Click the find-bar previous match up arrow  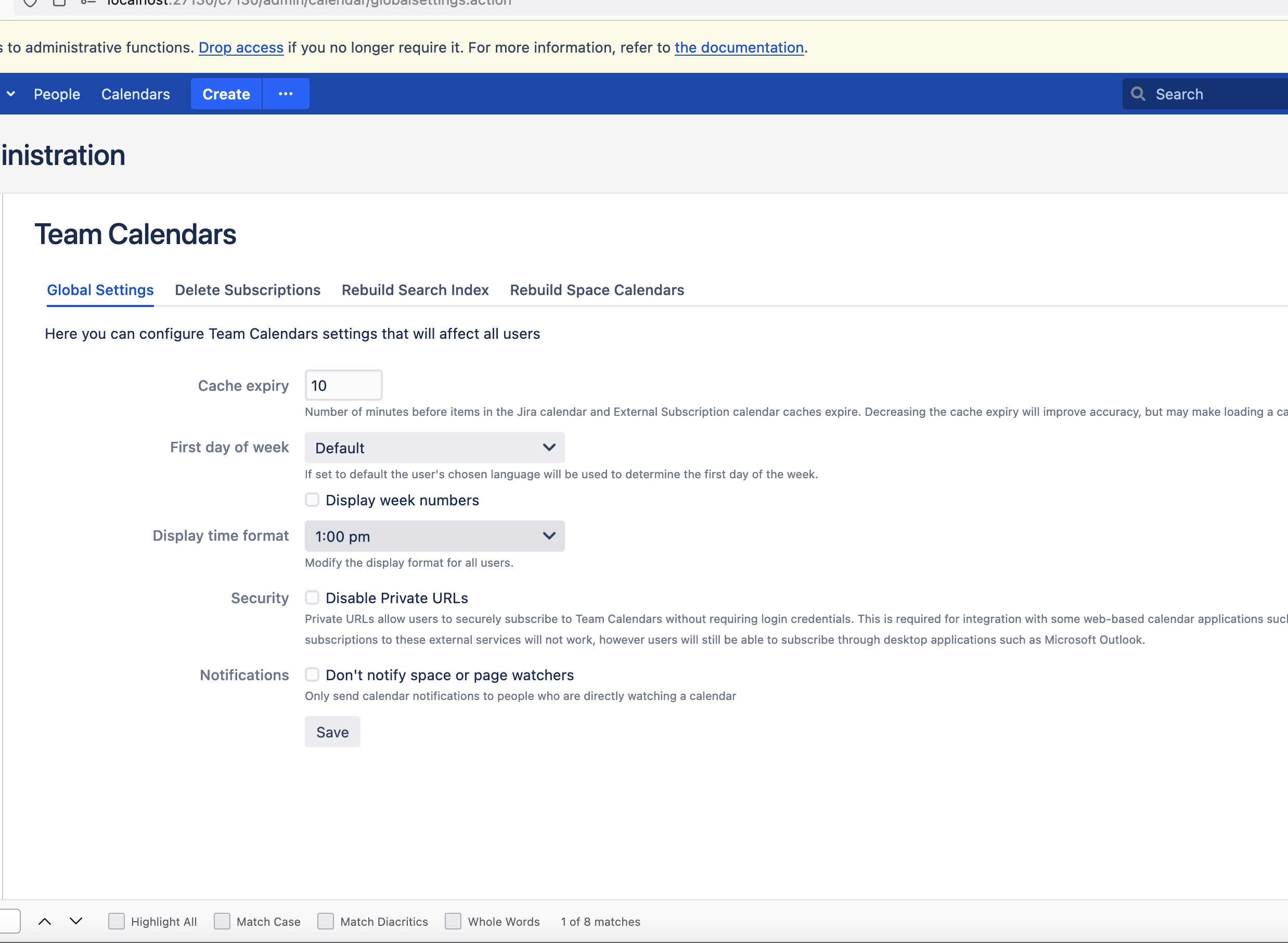(x=45, y=921)
